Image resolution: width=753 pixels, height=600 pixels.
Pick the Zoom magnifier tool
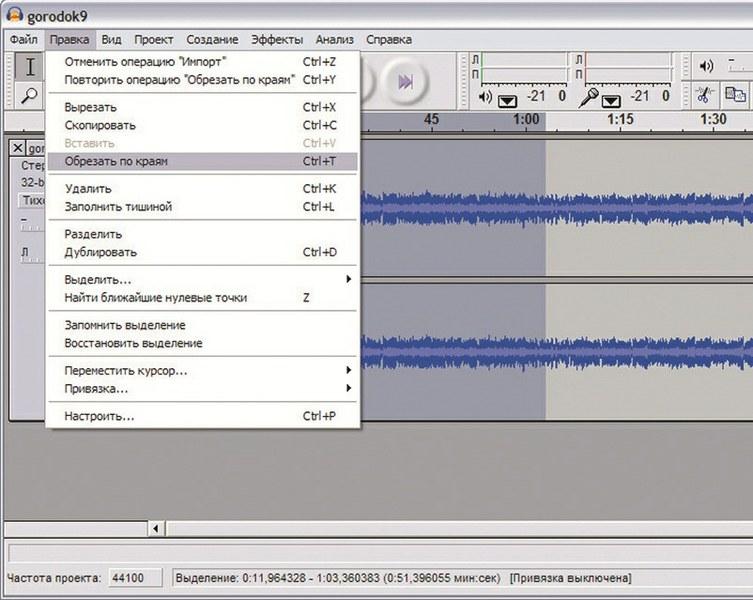click(x=30, y=96)
